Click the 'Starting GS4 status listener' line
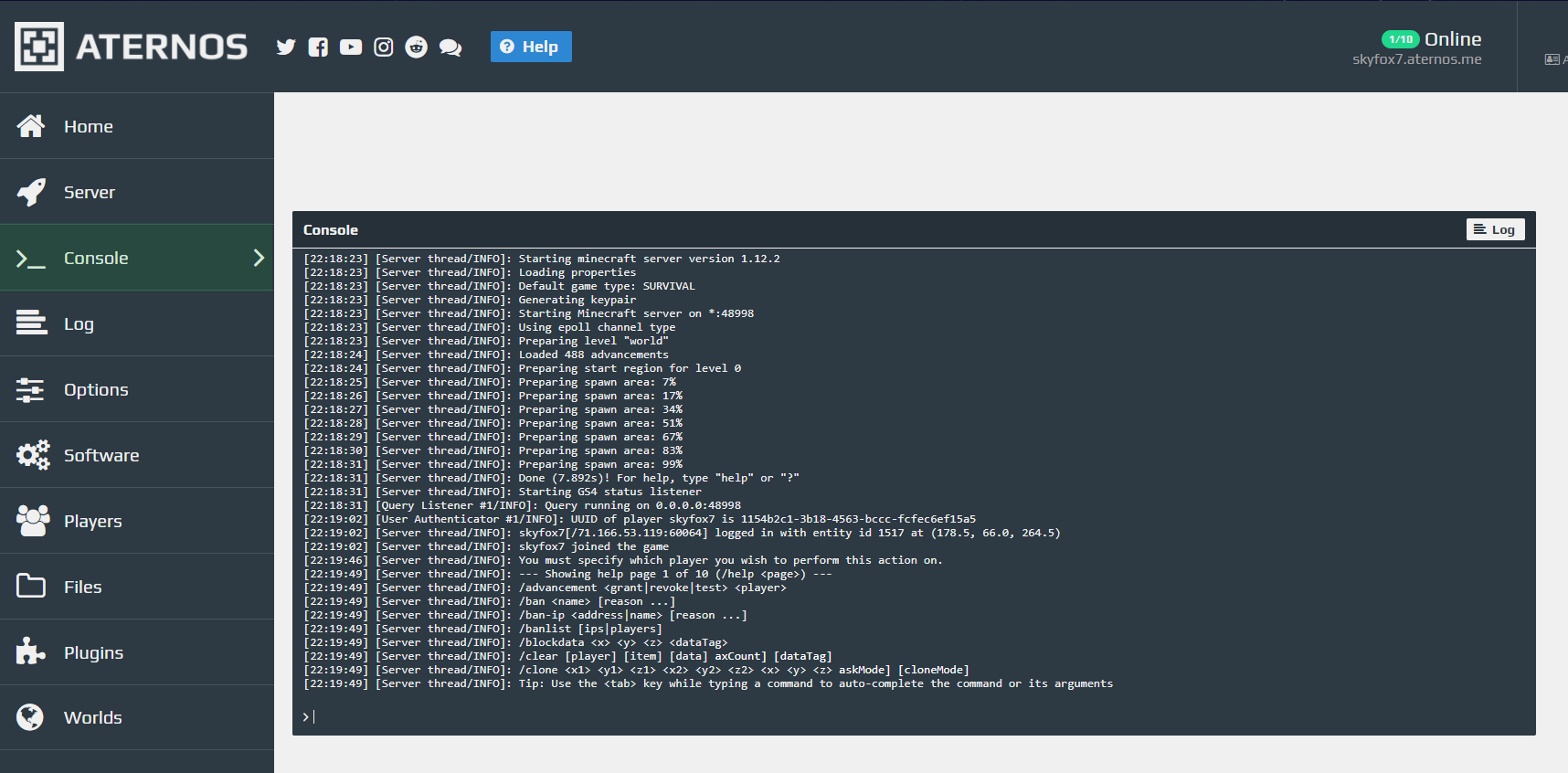This screenshot has height=773, width=1568. coord(503,492)
